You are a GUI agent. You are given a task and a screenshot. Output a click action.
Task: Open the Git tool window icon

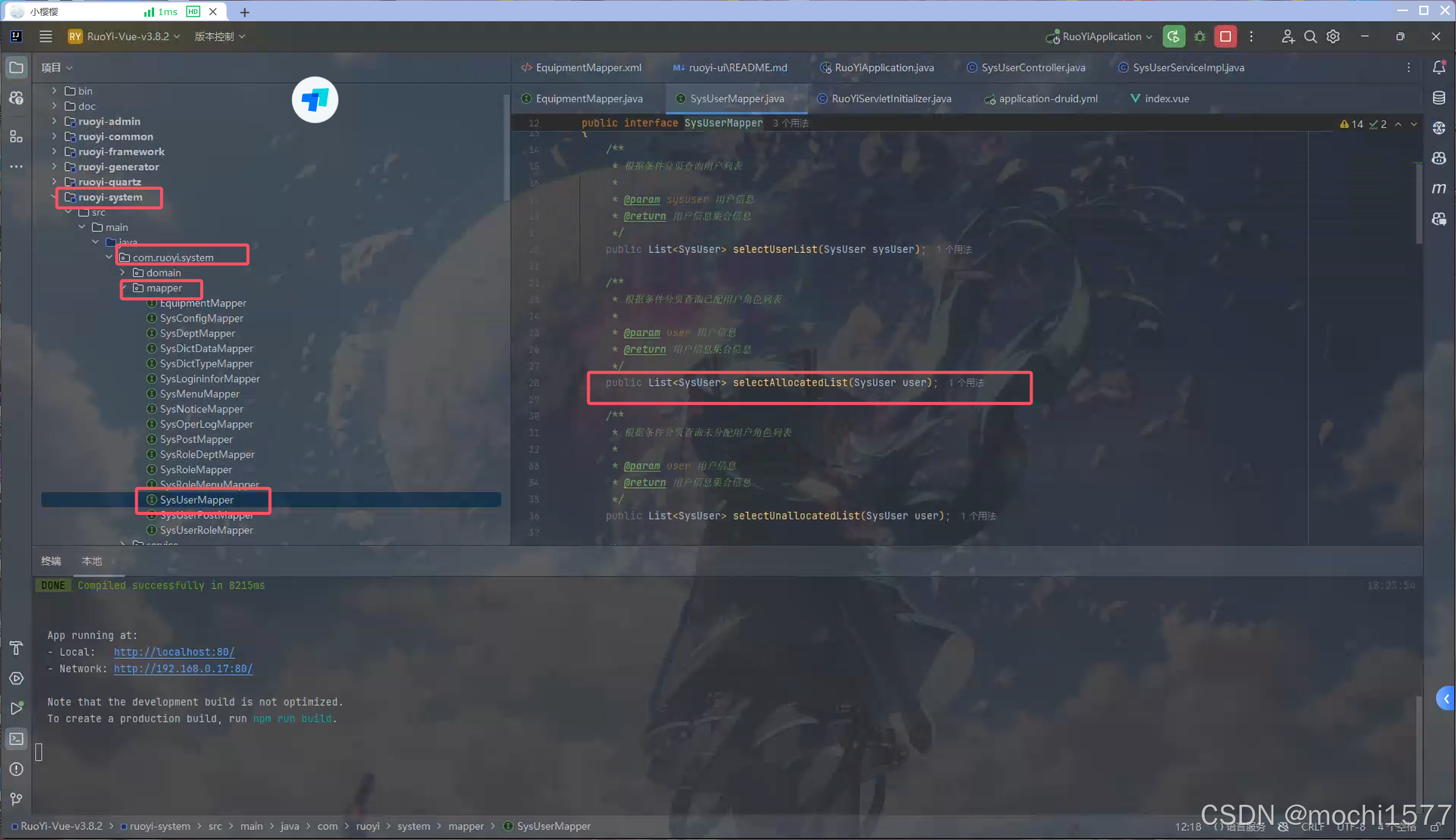pos(16,799)
